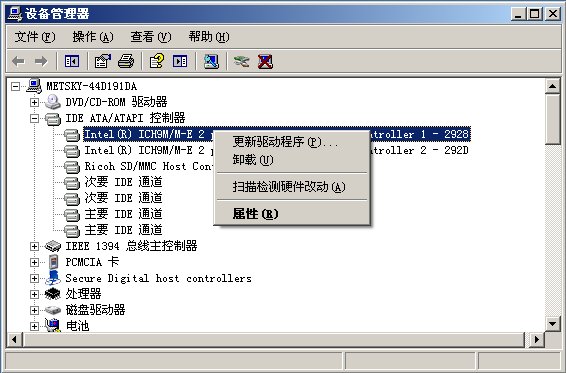
Task: Click the Help question mark toolbar icon
Action: coord(157,61)
